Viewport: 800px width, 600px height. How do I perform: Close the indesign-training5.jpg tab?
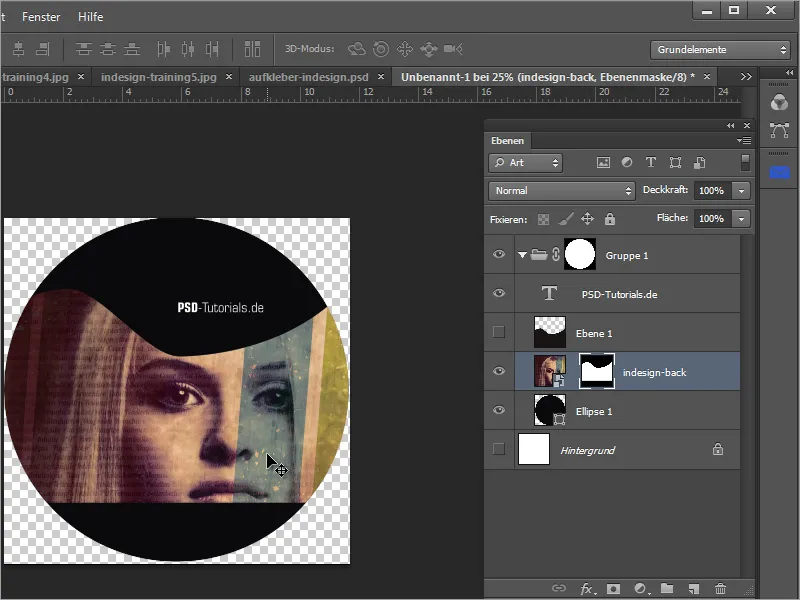click(229, 77)
